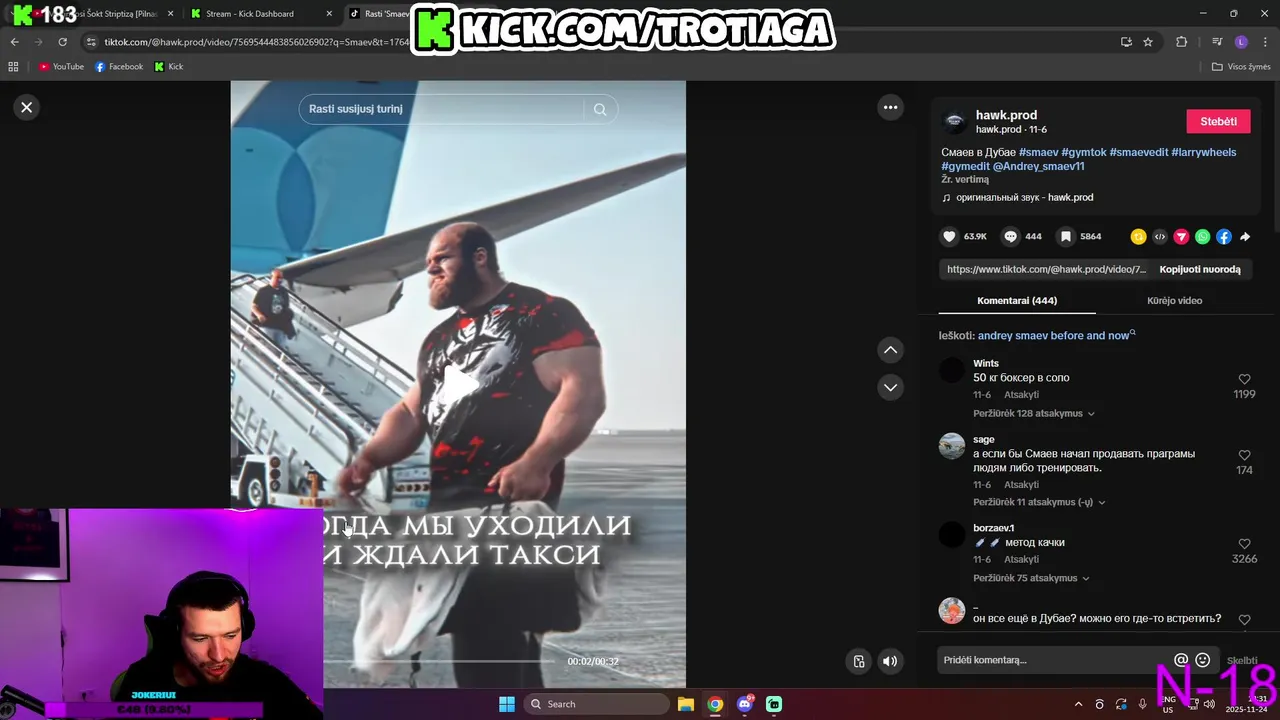Select the Komentarai (444) tab
The width and height of the screenshot is (1280, 720).
[1017, 300]
